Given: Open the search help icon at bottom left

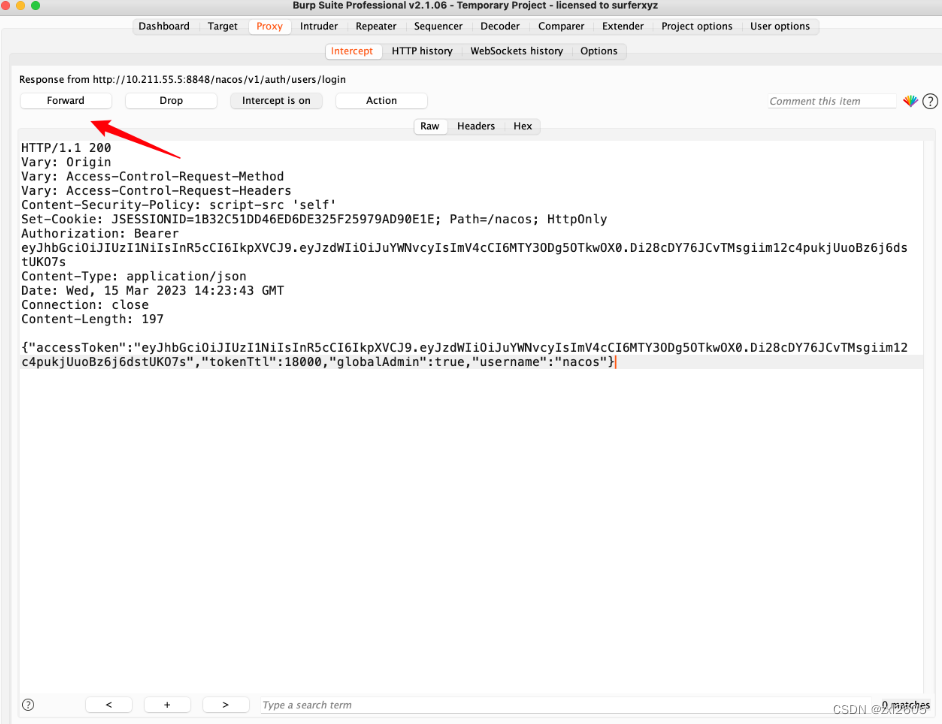Looking at the screenshot, I should (28, 705).
